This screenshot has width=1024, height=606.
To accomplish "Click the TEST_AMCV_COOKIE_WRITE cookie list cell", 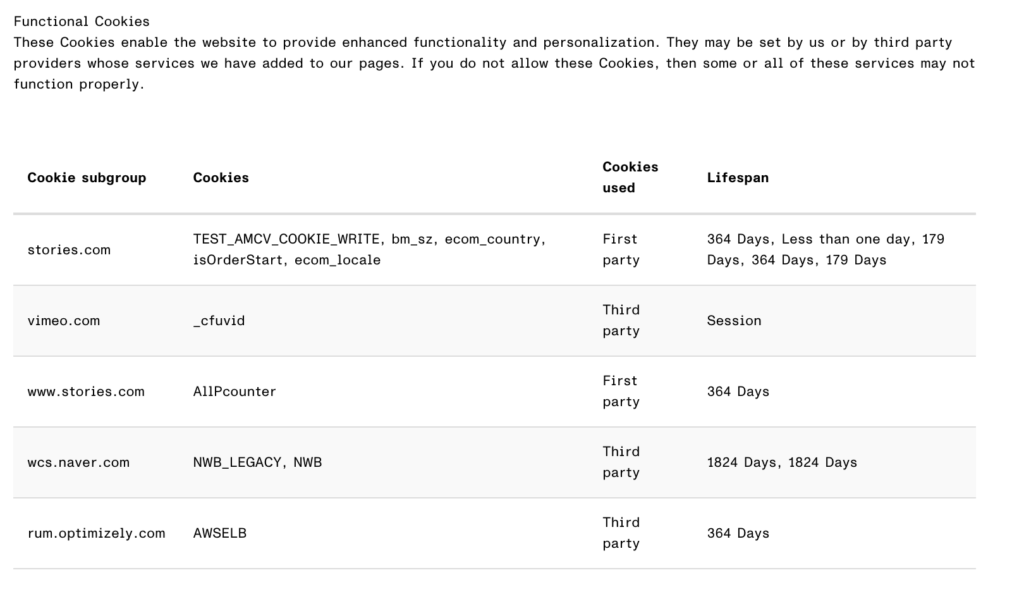I will (x=369, y=250).
